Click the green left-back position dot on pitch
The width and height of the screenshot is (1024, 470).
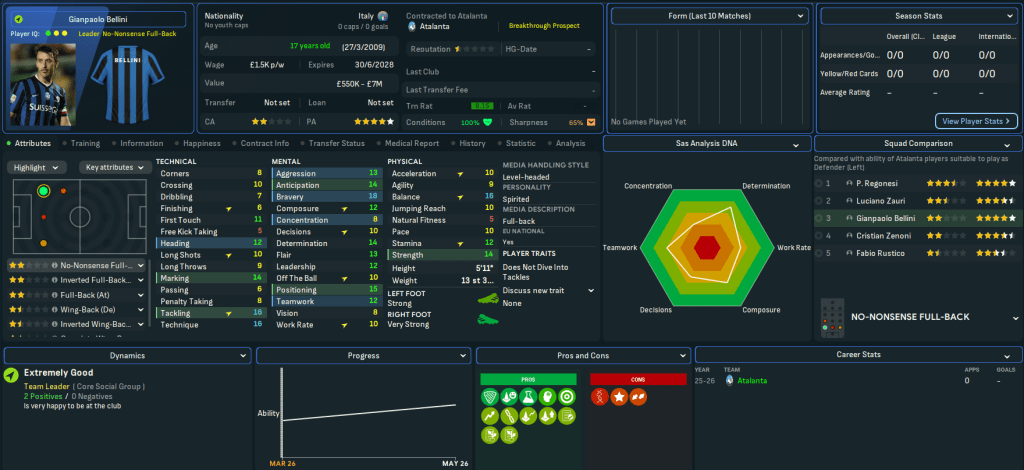tap(43, 190)
